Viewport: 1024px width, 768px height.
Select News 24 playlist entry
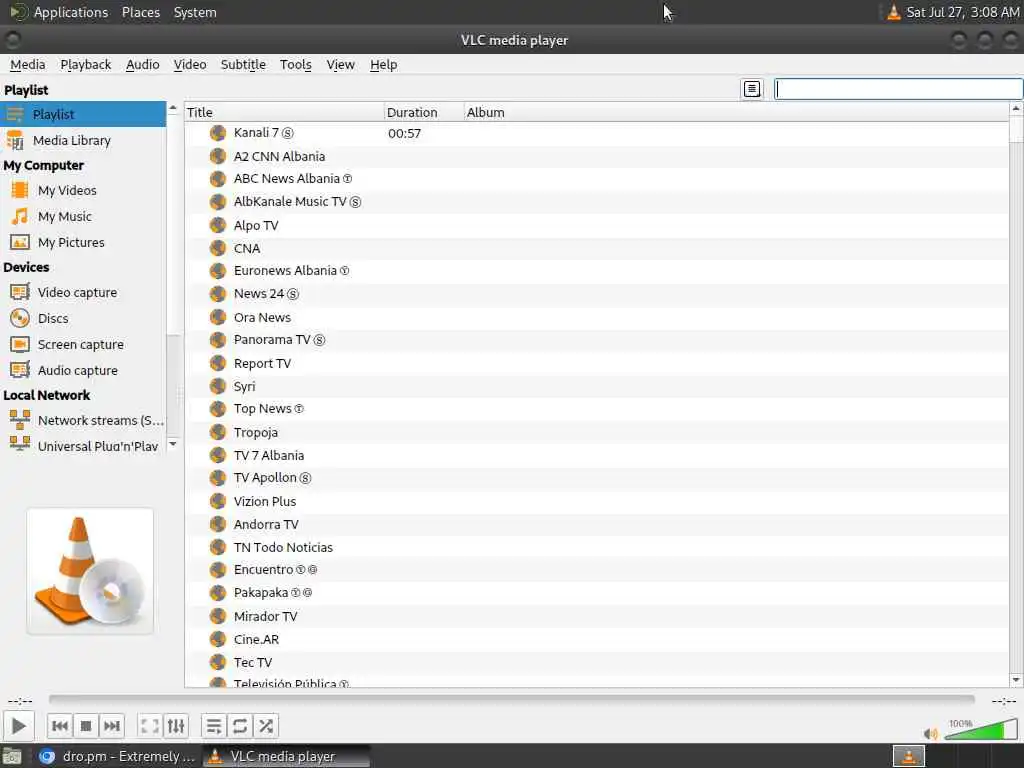[596, 294]
